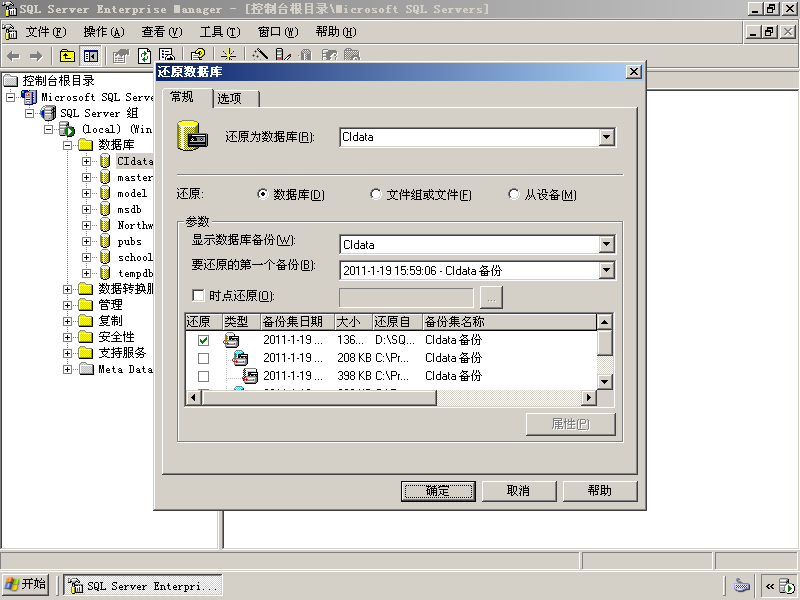This screenshot has height=600, width=800.
Task: Toggle the Show/Hide console tree icon
Action: pyautogui.click(x=91, y=56)
